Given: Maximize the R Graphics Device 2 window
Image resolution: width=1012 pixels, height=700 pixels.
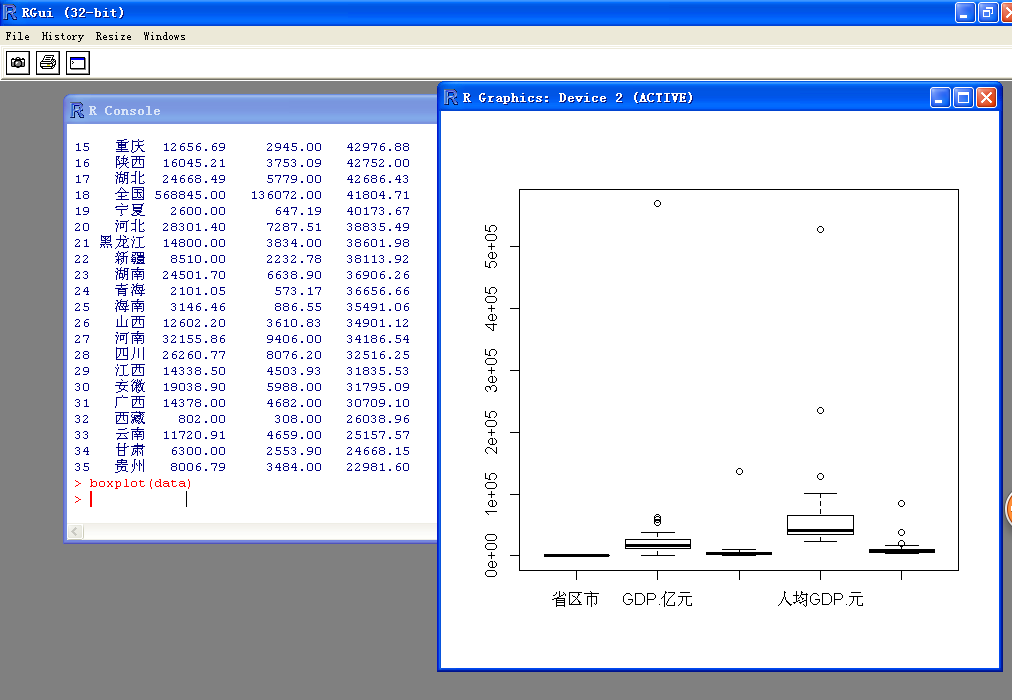Looking at the screenshot, I should coord(963,98).
